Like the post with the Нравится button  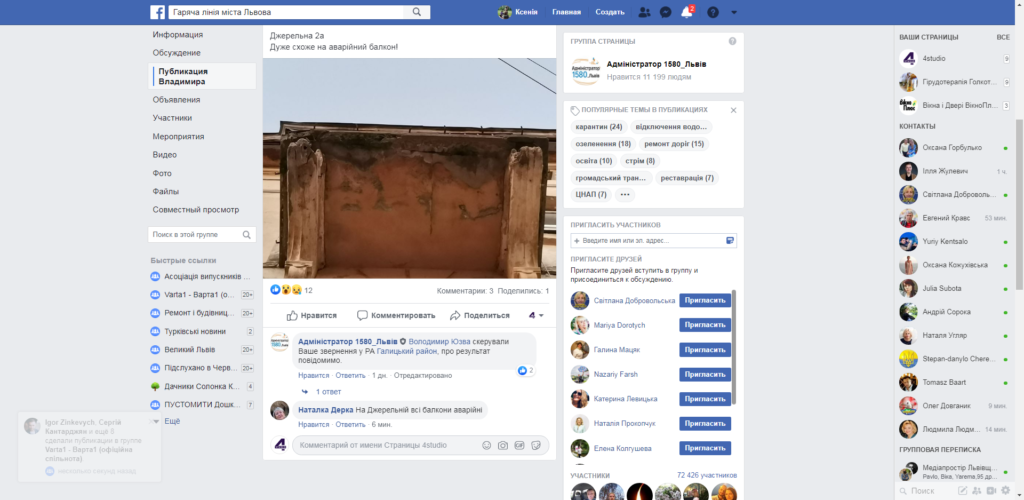312,315
